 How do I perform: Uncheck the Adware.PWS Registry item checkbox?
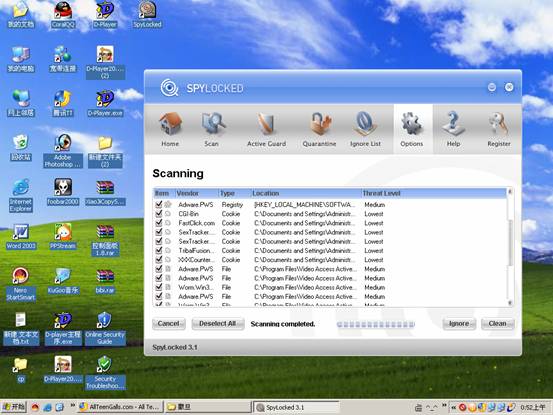point(159,205)
